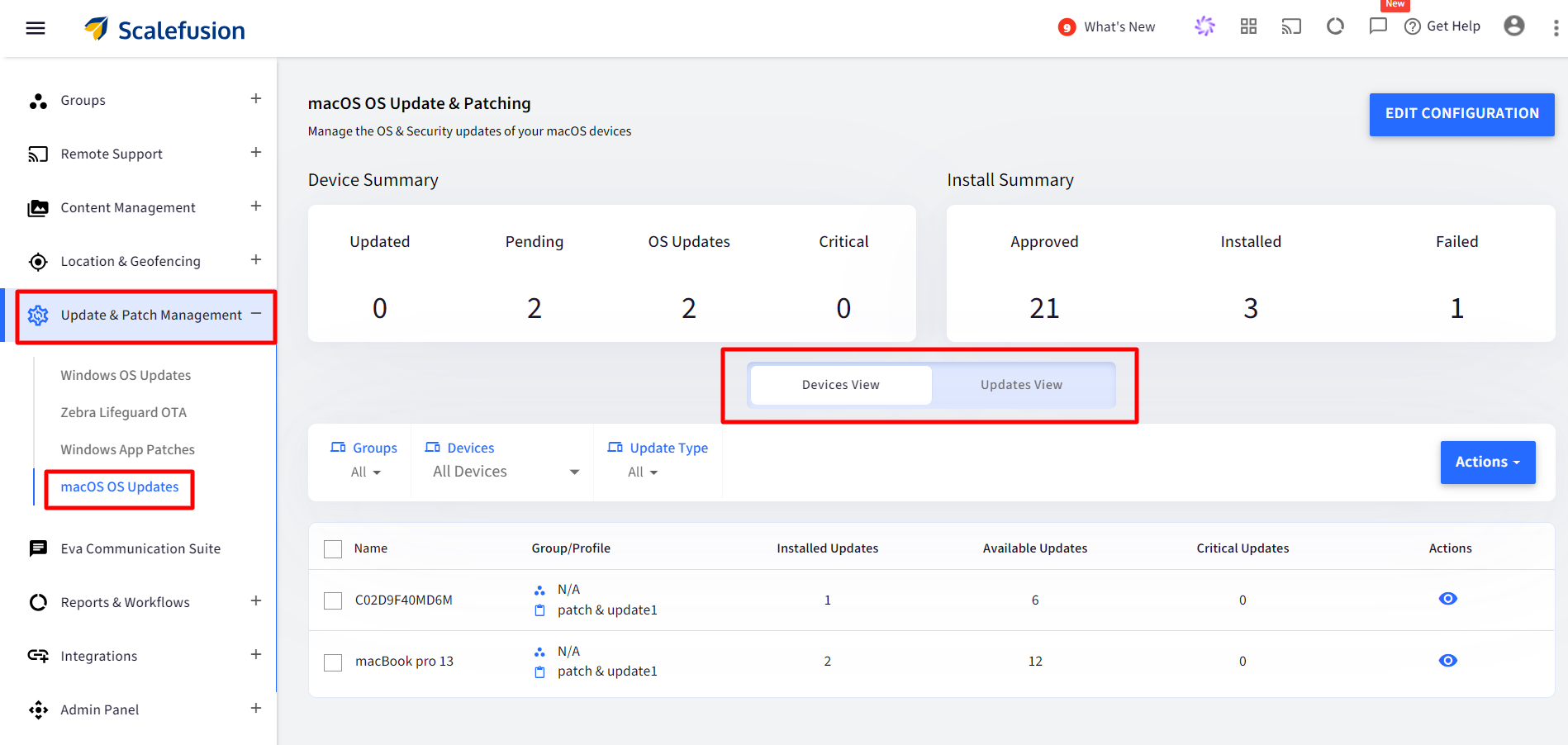Click the Installed Updates column header
The image size is (1568, 745).
(x=828, y=548)
